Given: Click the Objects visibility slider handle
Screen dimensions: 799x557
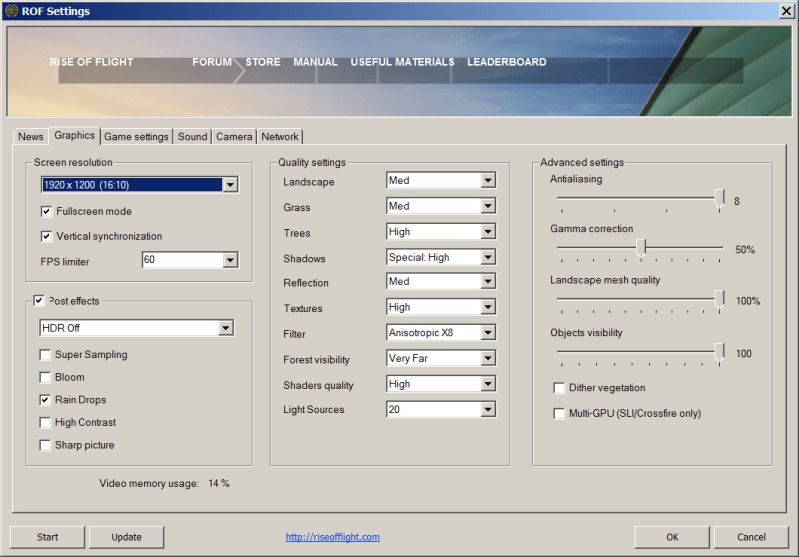Looking at the screenshot, I should pyautogui.click(x=719, y=352).
